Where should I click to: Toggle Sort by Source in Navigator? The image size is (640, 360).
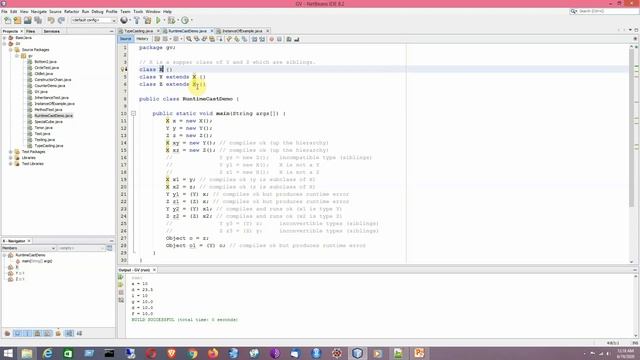80,333
